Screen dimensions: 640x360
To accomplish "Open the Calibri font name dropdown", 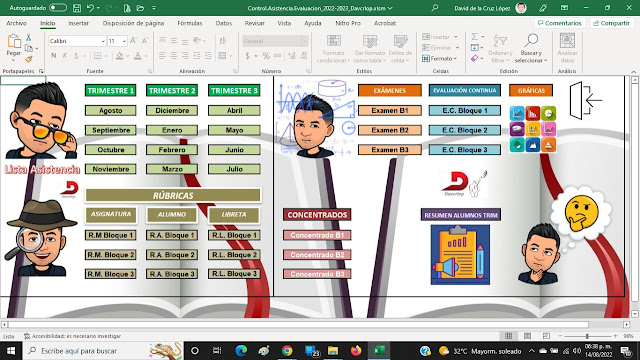I will click(x=103, y=41).
